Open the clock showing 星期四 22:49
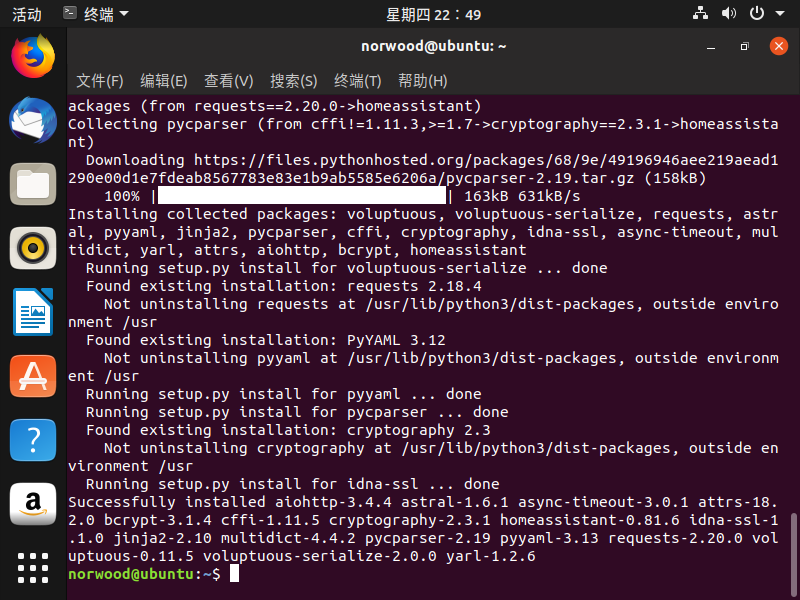The image size is (800, 600). 433,14
